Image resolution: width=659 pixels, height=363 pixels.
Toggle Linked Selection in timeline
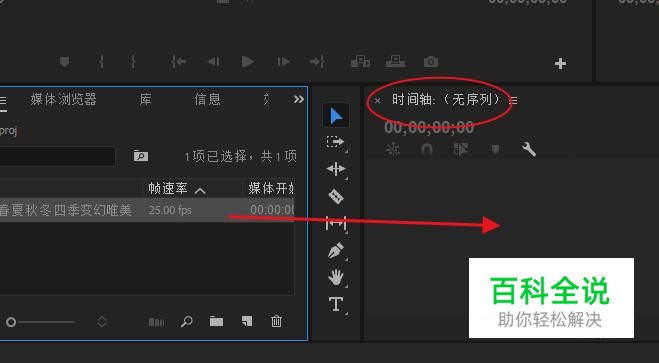[x=461, y=149]
